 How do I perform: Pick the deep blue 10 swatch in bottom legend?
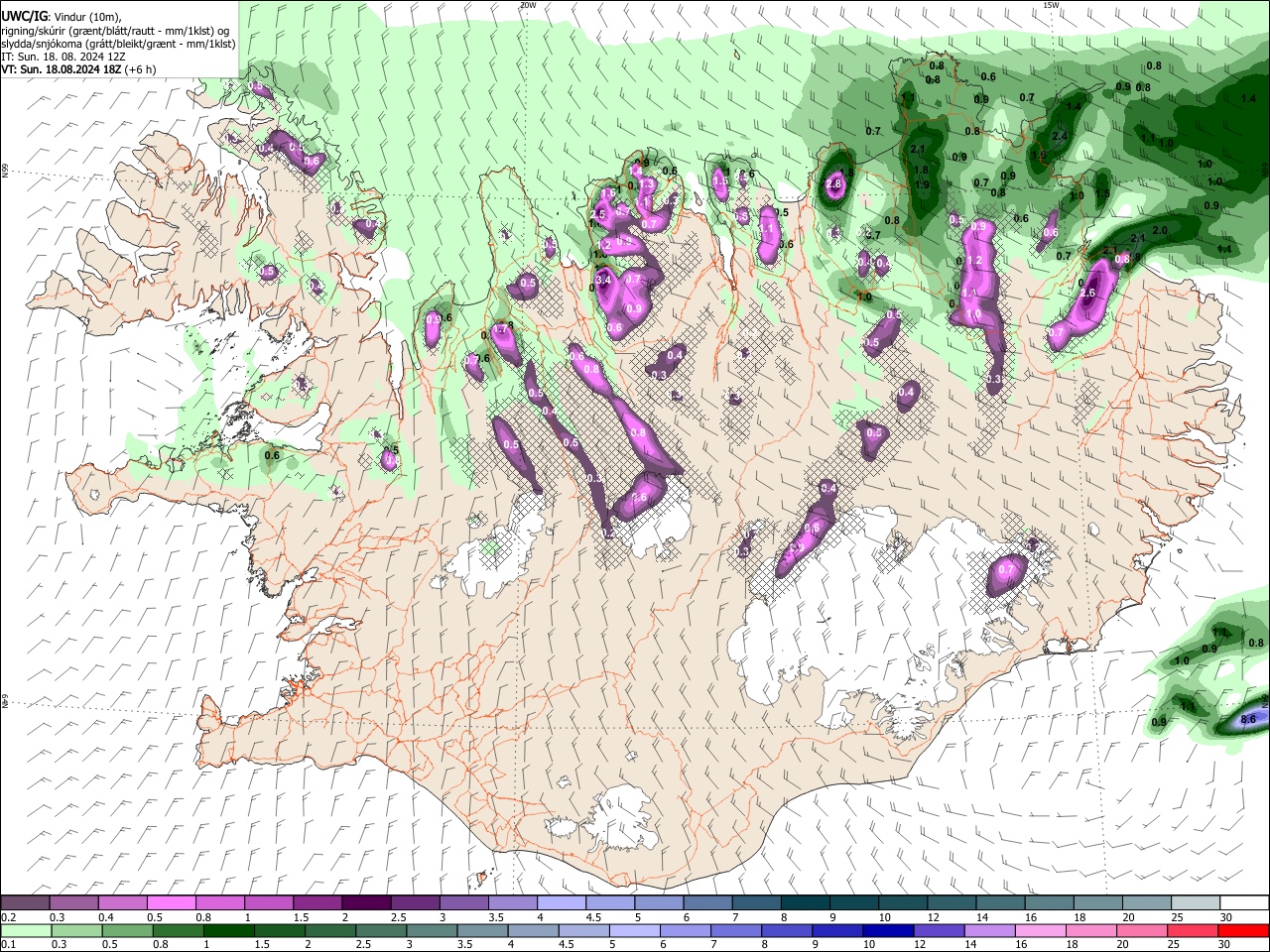tap(888, 931)
